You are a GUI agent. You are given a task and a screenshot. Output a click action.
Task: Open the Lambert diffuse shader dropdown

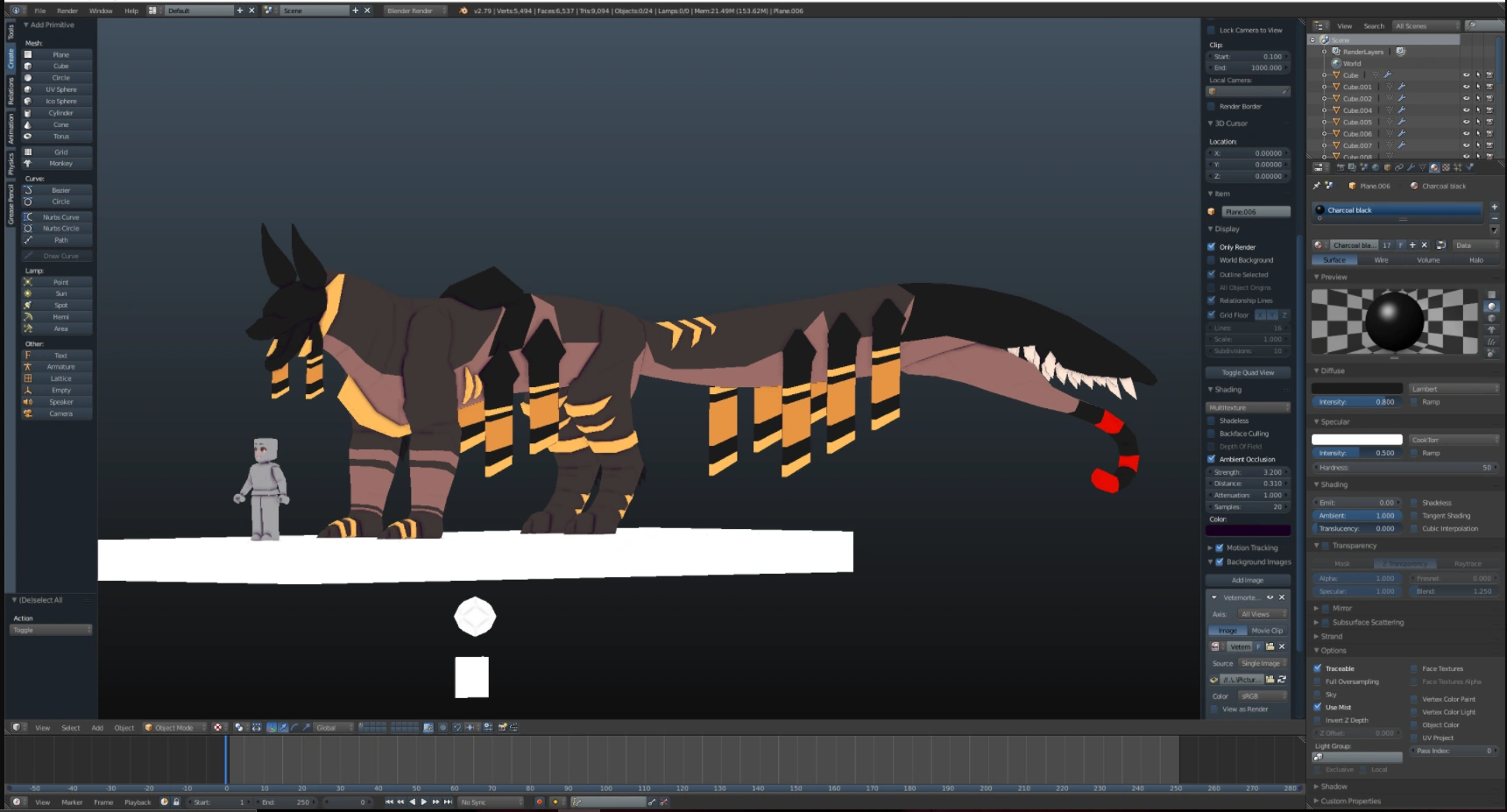[x=1454, y=389]
